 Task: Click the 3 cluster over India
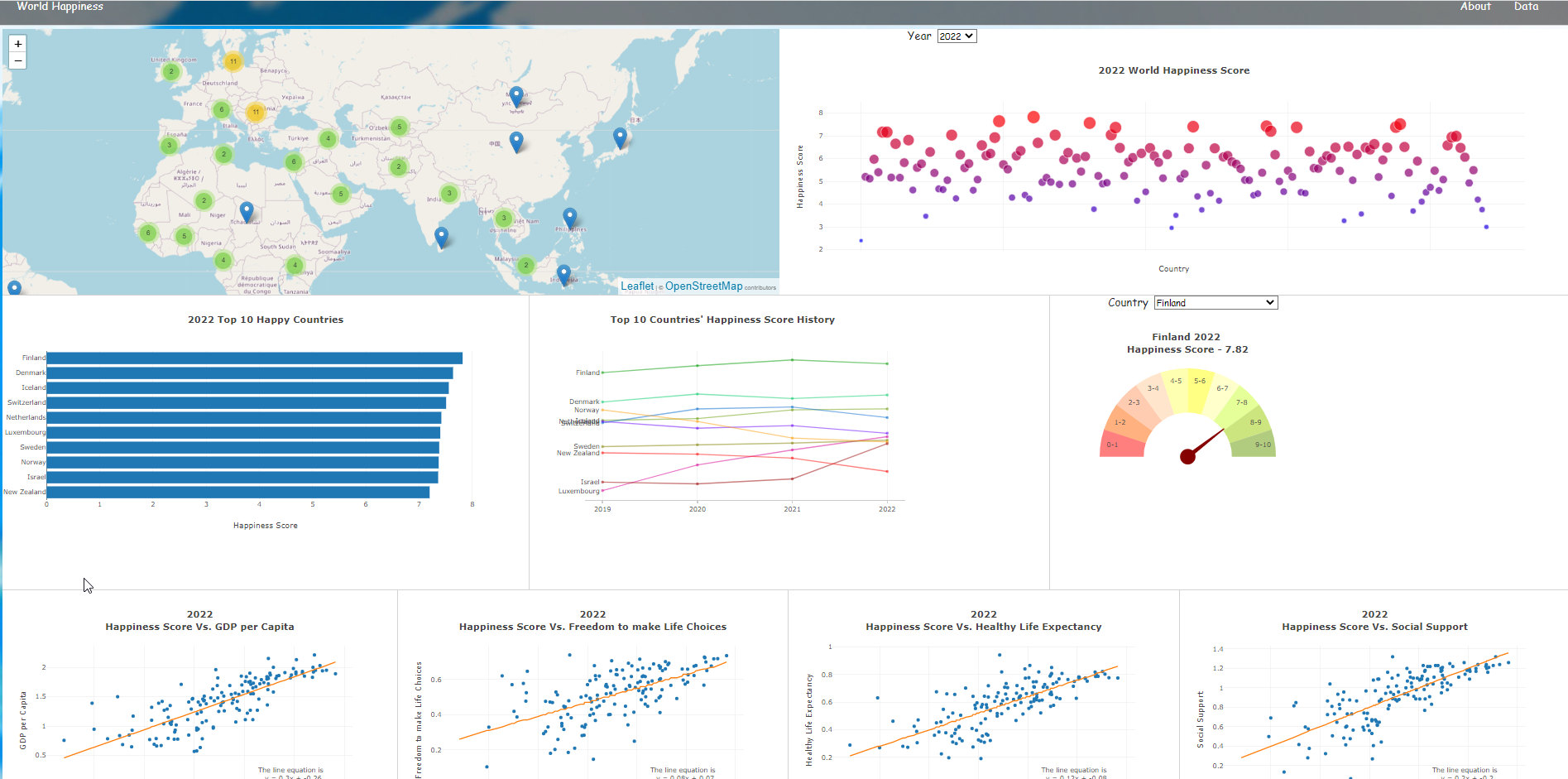coord(449,194)
